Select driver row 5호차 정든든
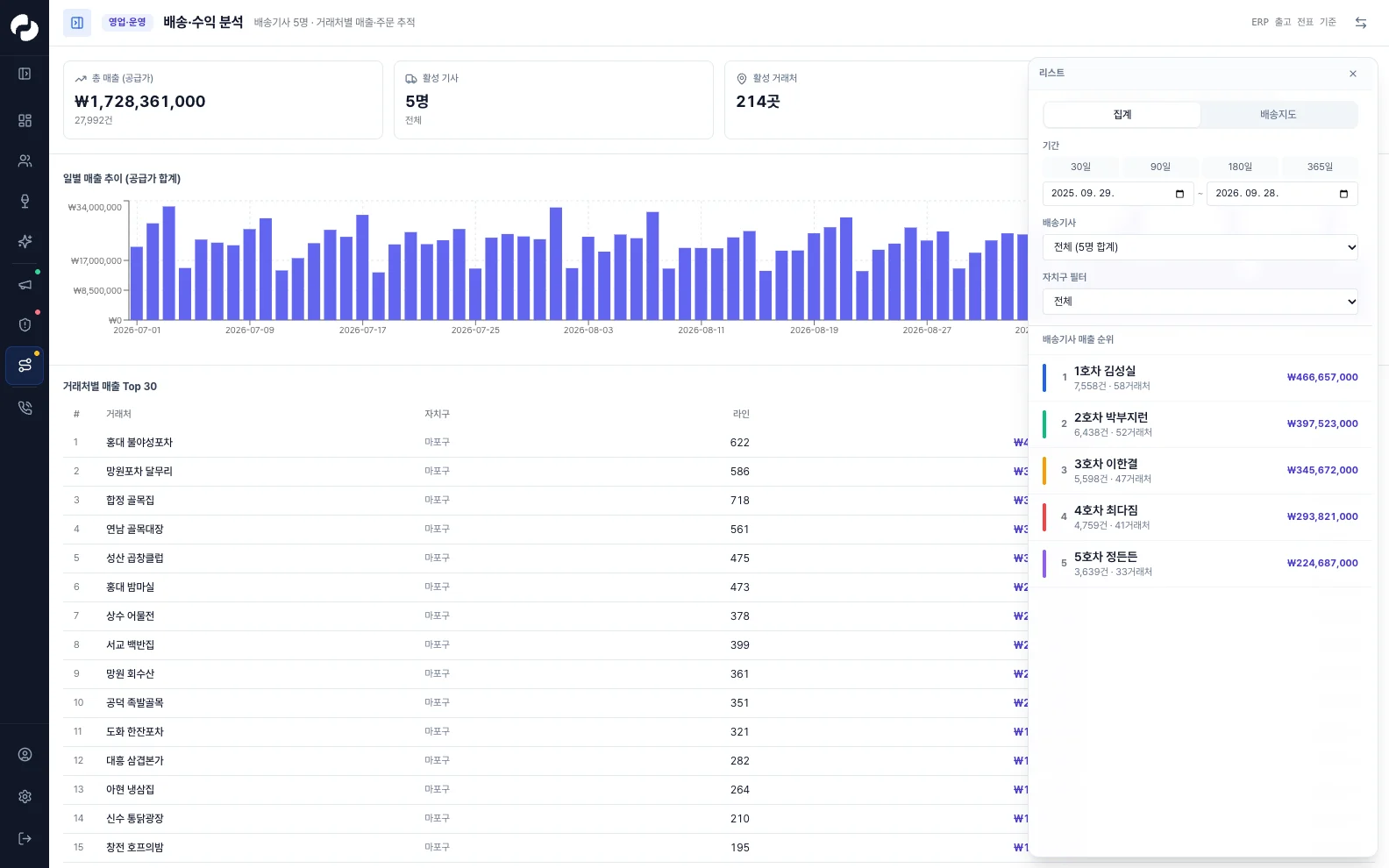 (1200, 564)
